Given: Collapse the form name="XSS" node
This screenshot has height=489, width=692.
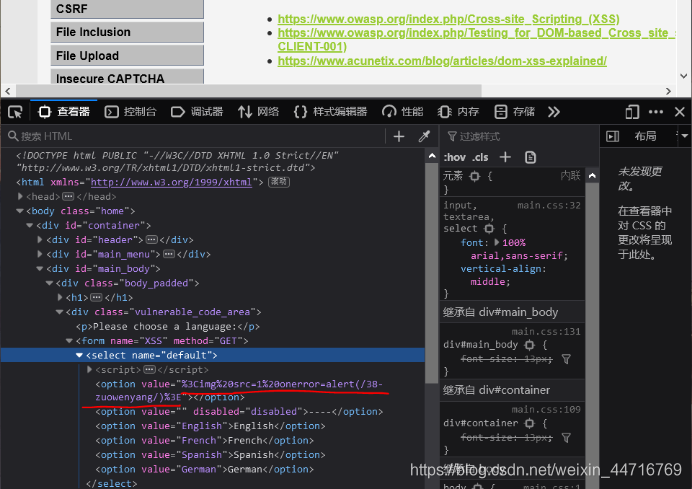Looking at the screenshot, I should coord(69,341).
